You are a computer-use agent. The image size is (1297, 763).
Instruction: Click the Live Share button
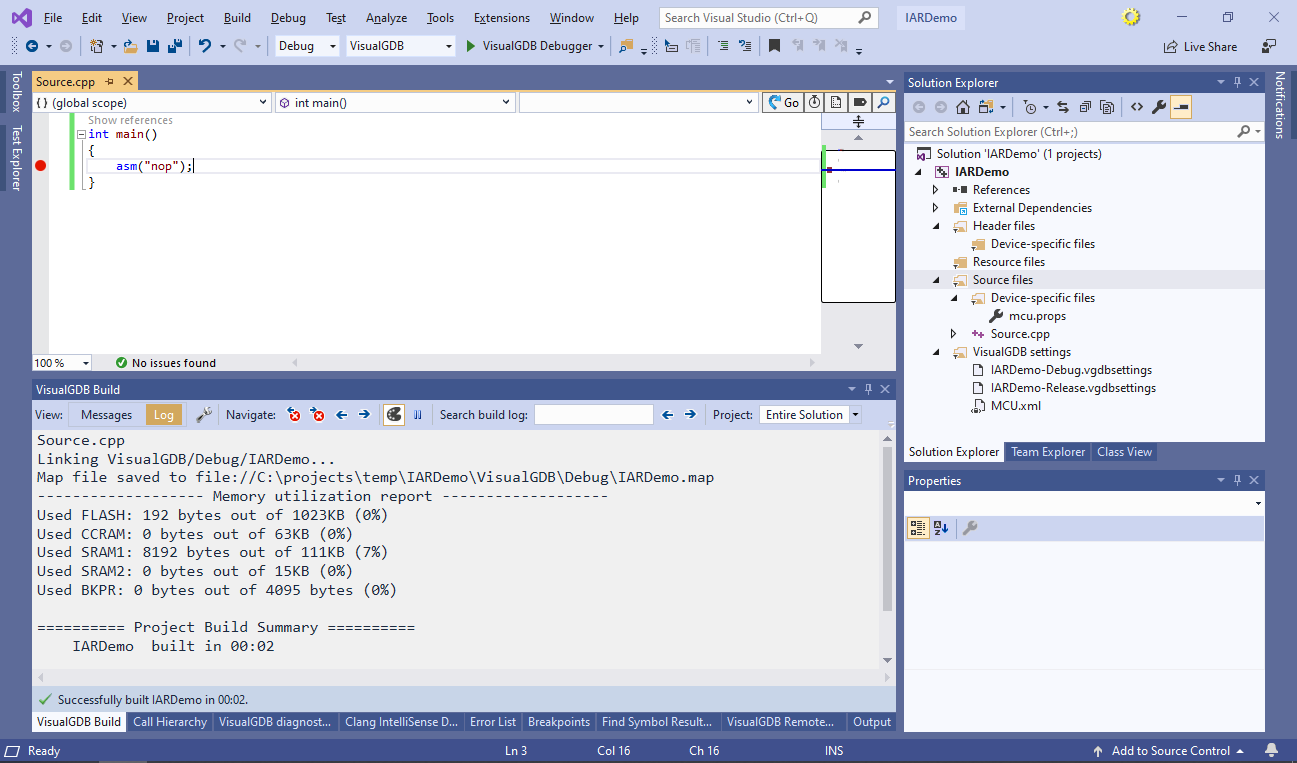1200,47
